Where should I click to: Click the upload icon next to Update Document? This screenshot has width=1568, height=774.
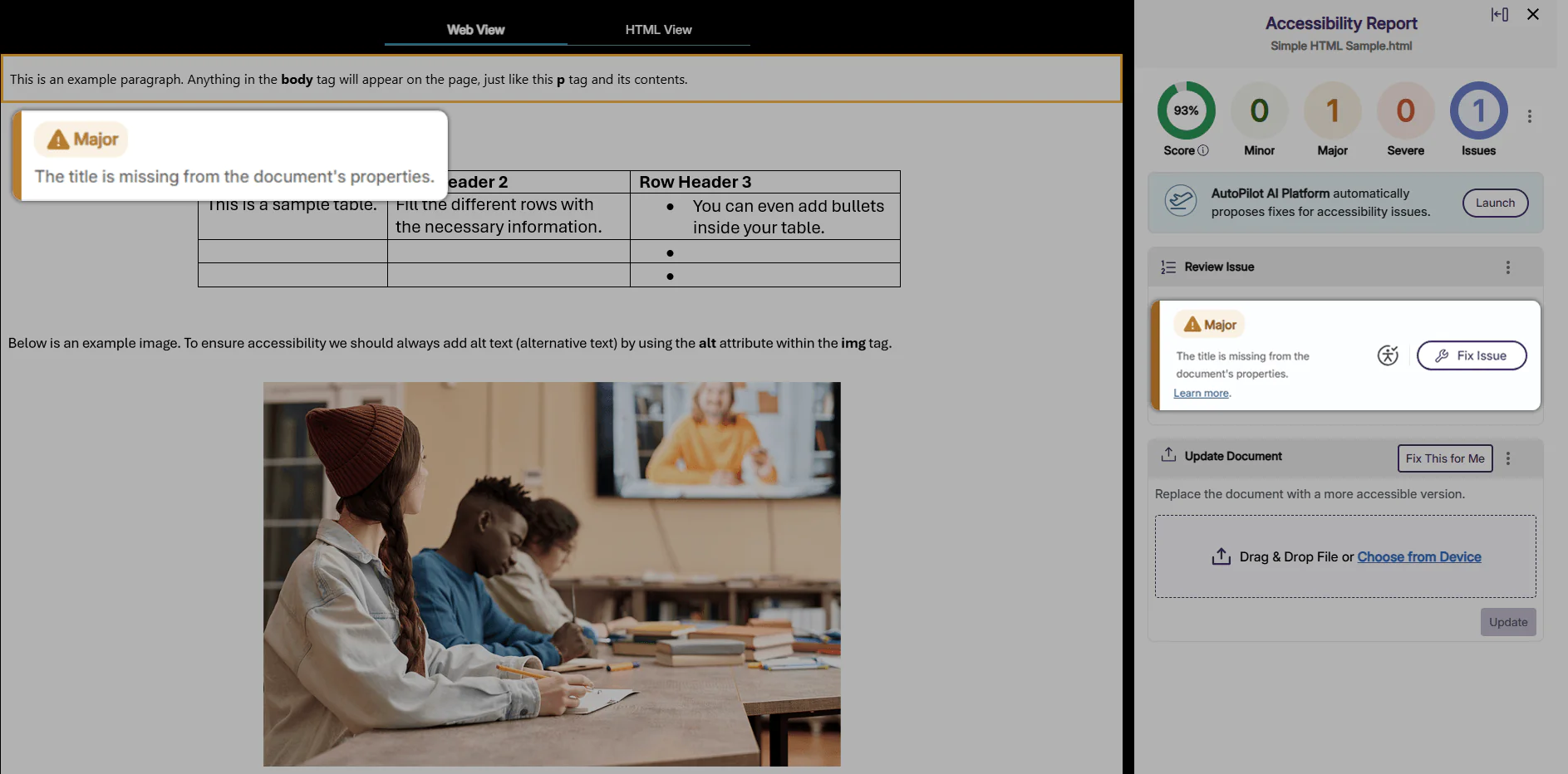coord(1168,455)
